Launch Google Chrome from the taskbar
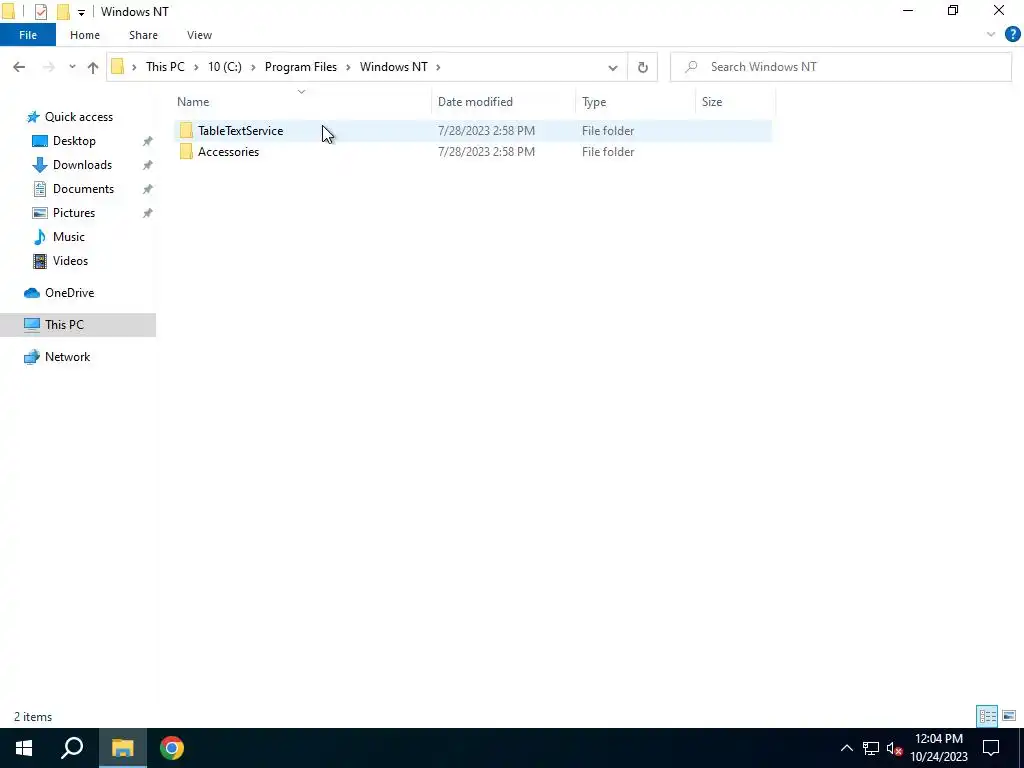This screenshot has width=1024, height=768. click(172, 748)
